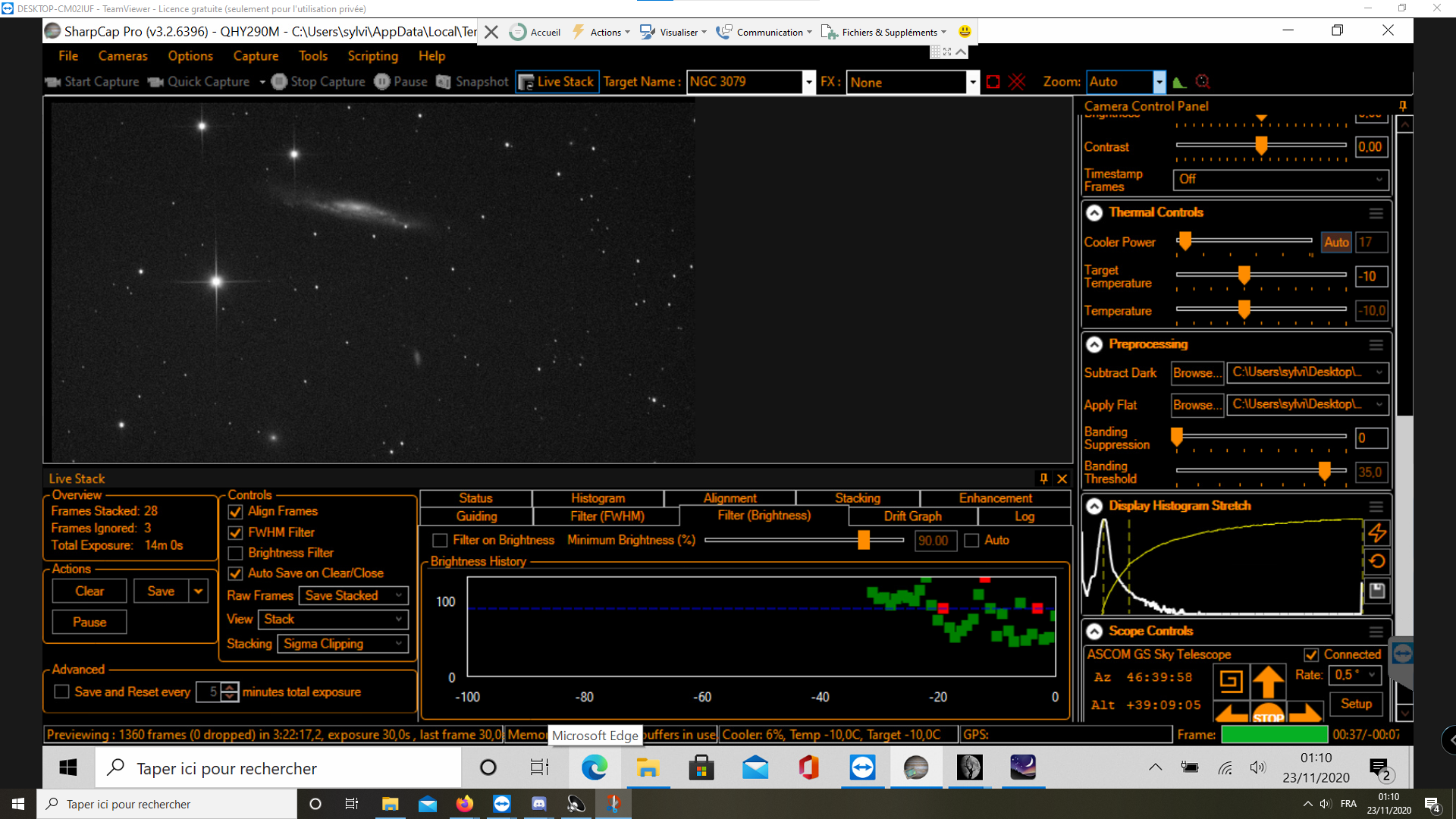Move scope up with arrow button
Viewport: 1456px width, 819px height.
(x=1267, y=681)
